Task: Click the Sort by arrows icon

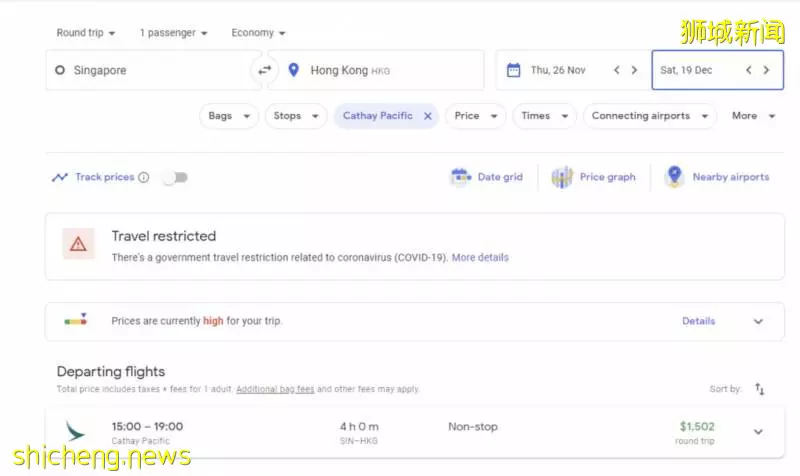Action: (759, 389)
